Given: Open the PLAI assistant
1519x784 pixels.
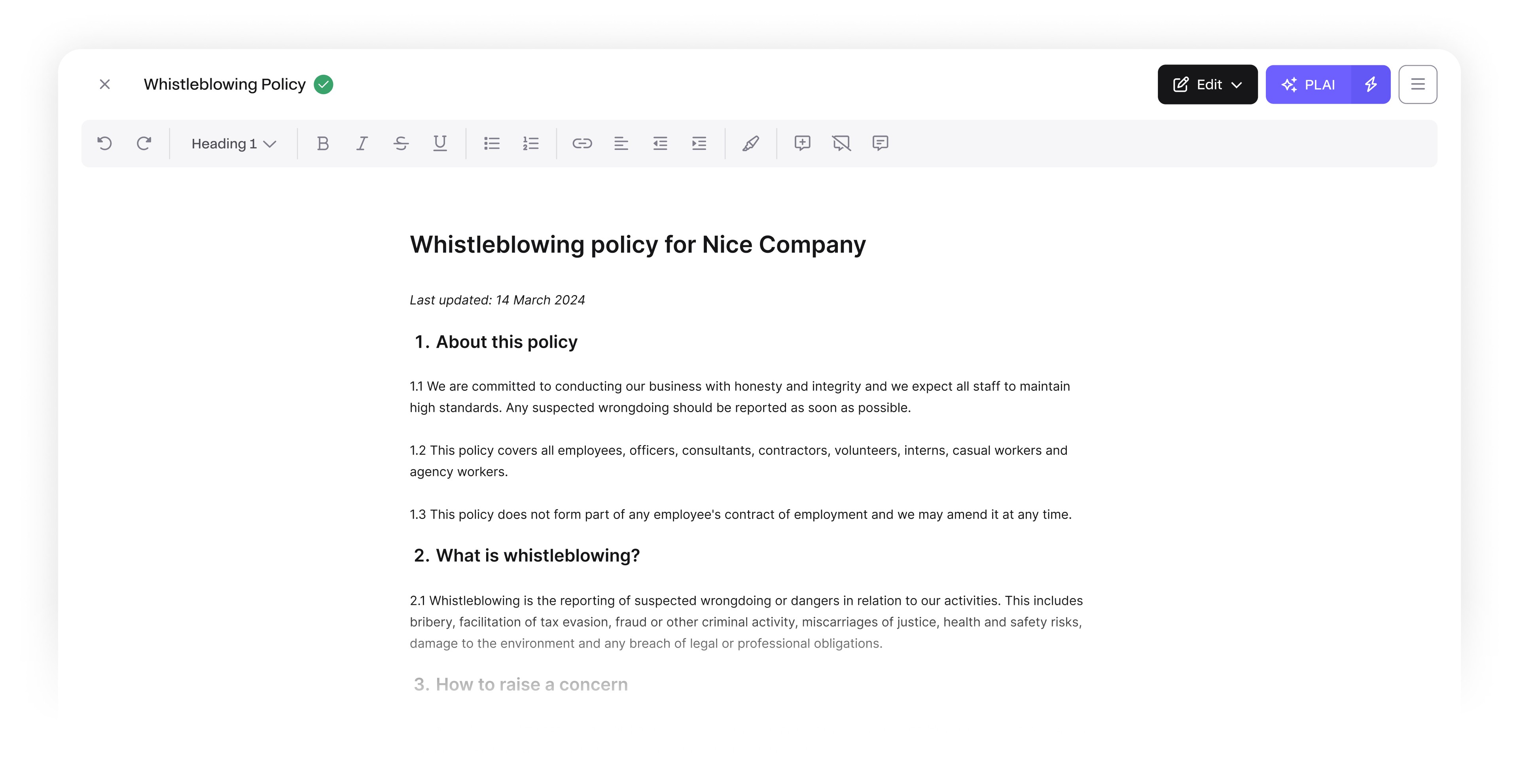Looking at the screenshot, I should click(1309, 84).
